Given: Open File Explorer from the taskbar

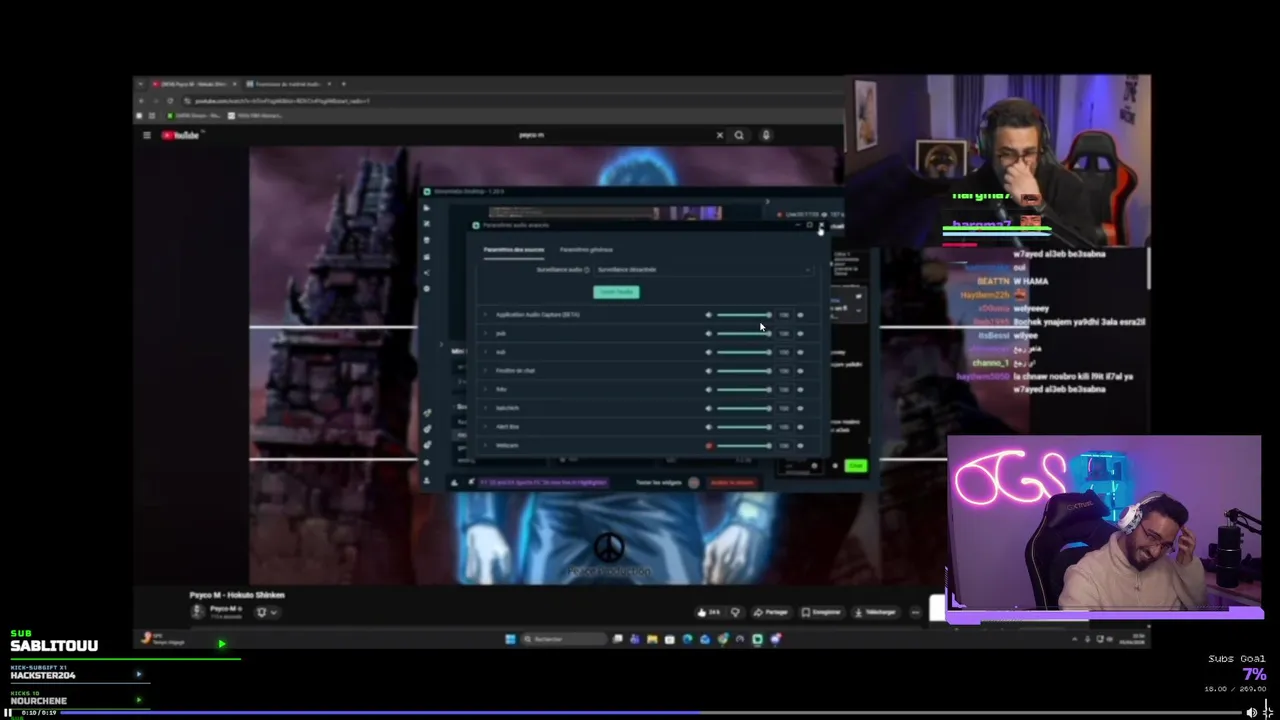Looking at the screenshot, I should (652, 639).
